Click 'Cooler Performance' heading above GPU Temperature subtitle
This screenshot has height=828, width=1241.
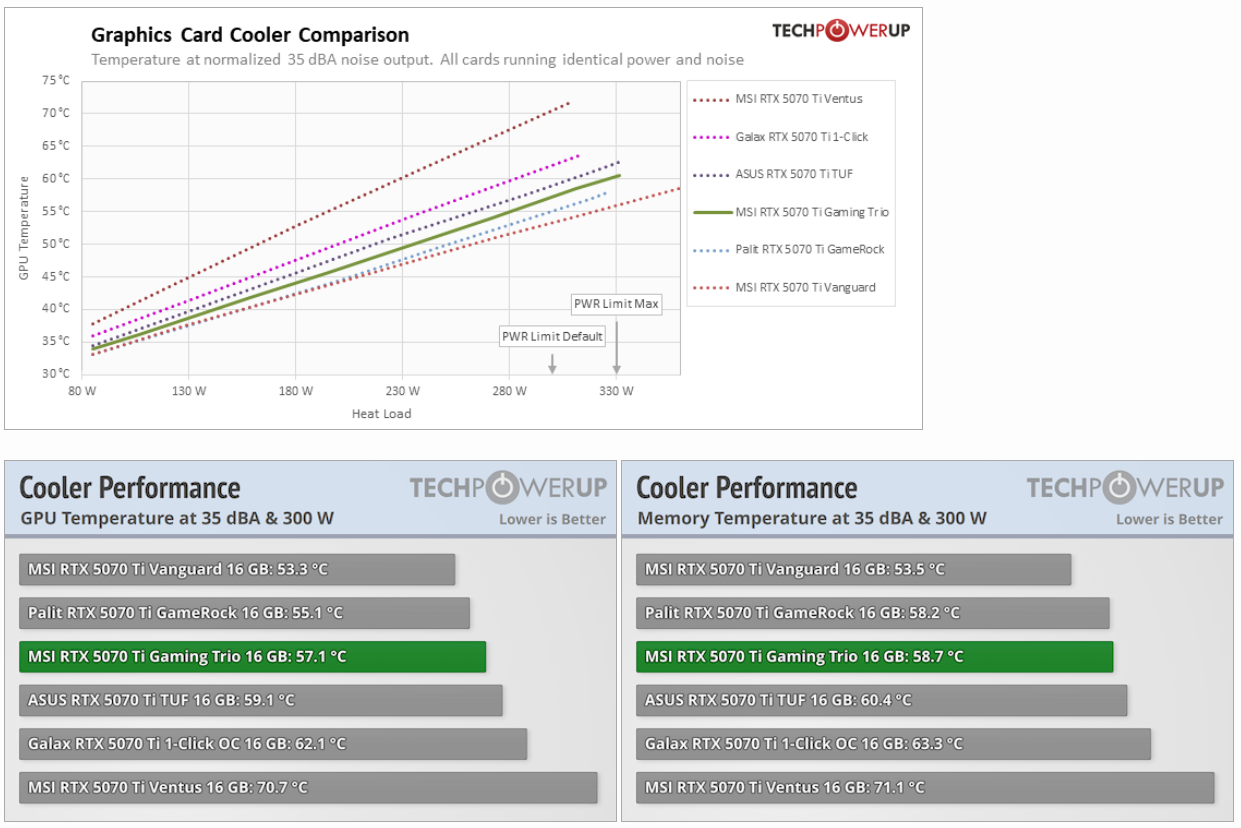pos(130,488)
